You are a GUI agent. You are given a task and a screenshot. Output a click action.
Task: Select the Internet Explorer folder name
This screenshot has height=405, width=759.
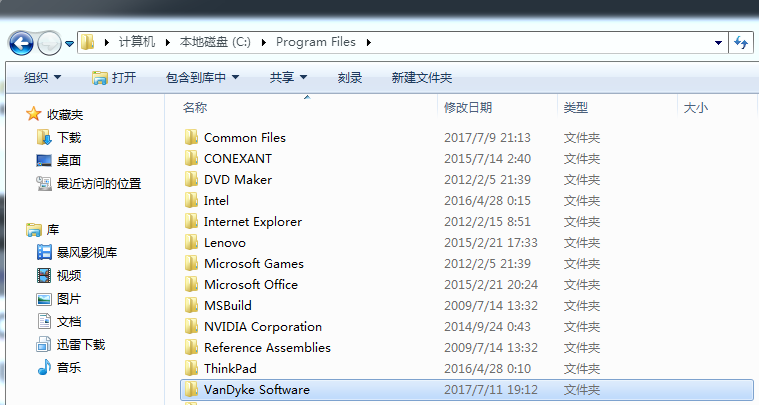click(253, 222)
